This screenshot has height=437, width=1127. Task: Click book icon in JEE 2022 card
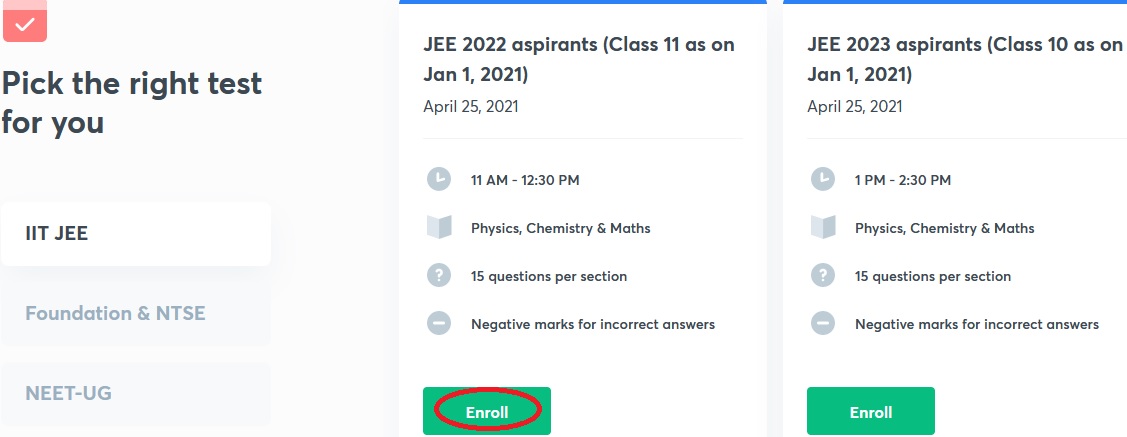(x=439, y=228)
